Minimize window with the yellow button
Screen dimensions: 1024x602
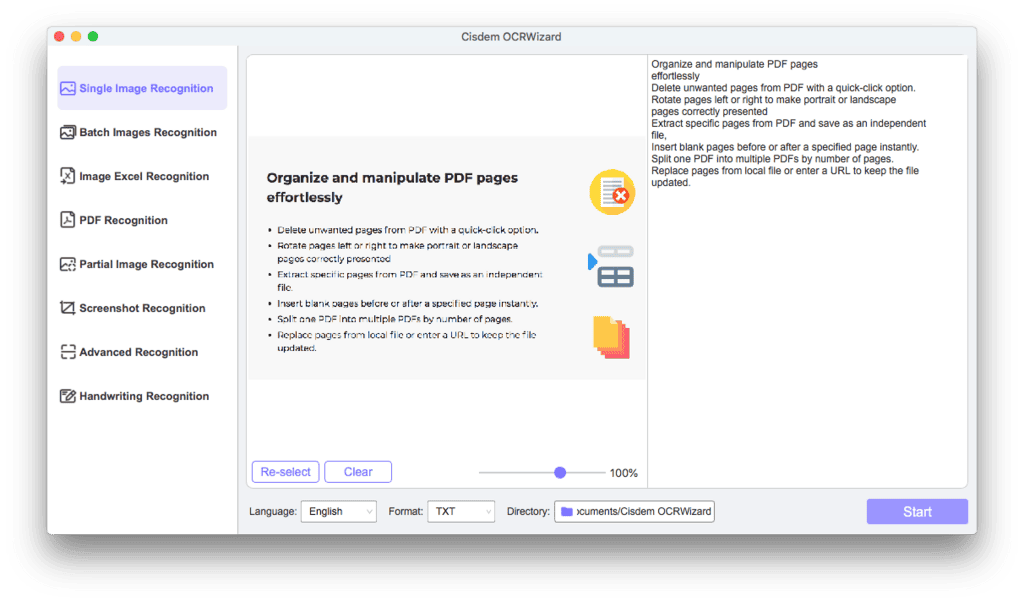pos(76,37)
